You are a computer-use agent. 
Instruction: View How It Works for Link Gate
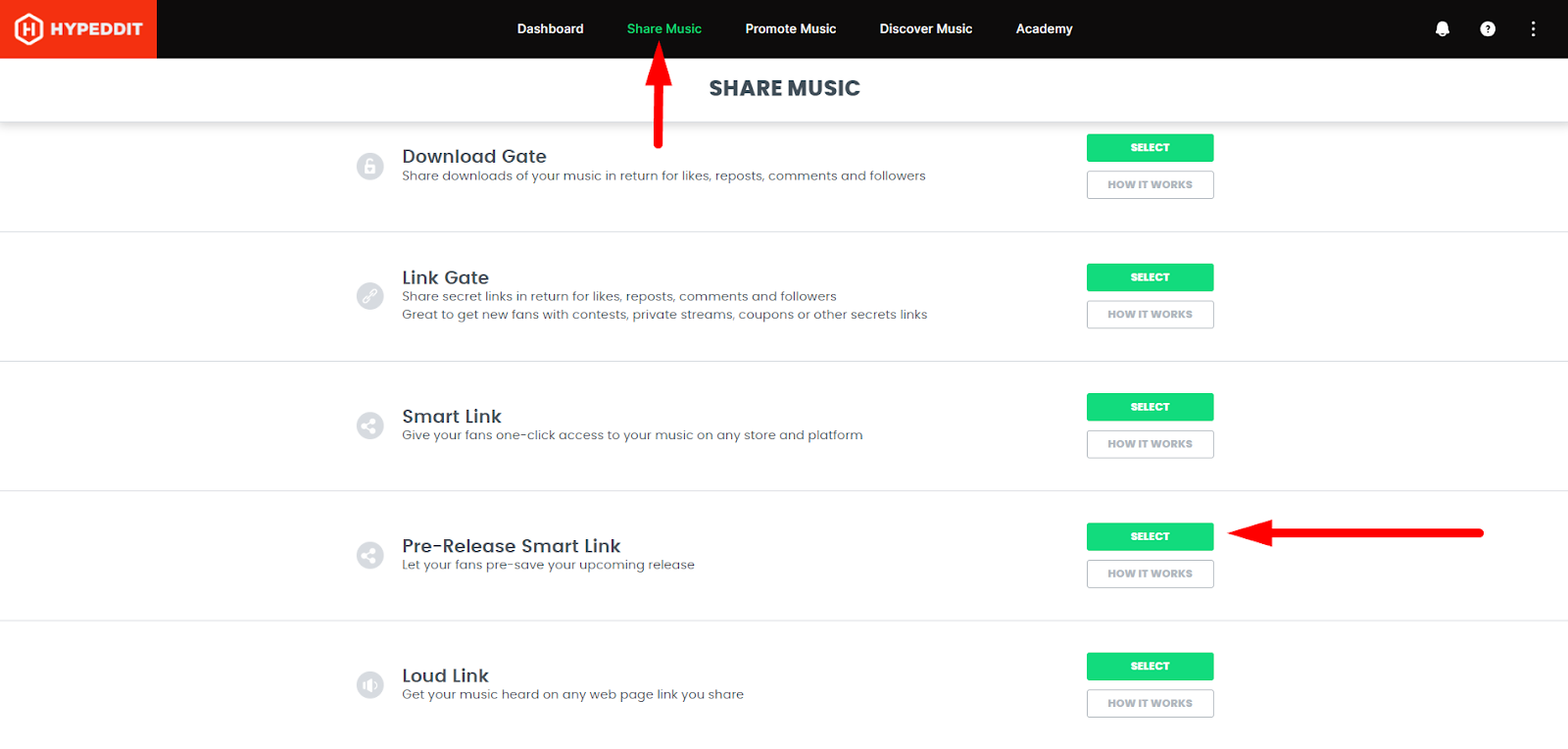coord(1150,315)
